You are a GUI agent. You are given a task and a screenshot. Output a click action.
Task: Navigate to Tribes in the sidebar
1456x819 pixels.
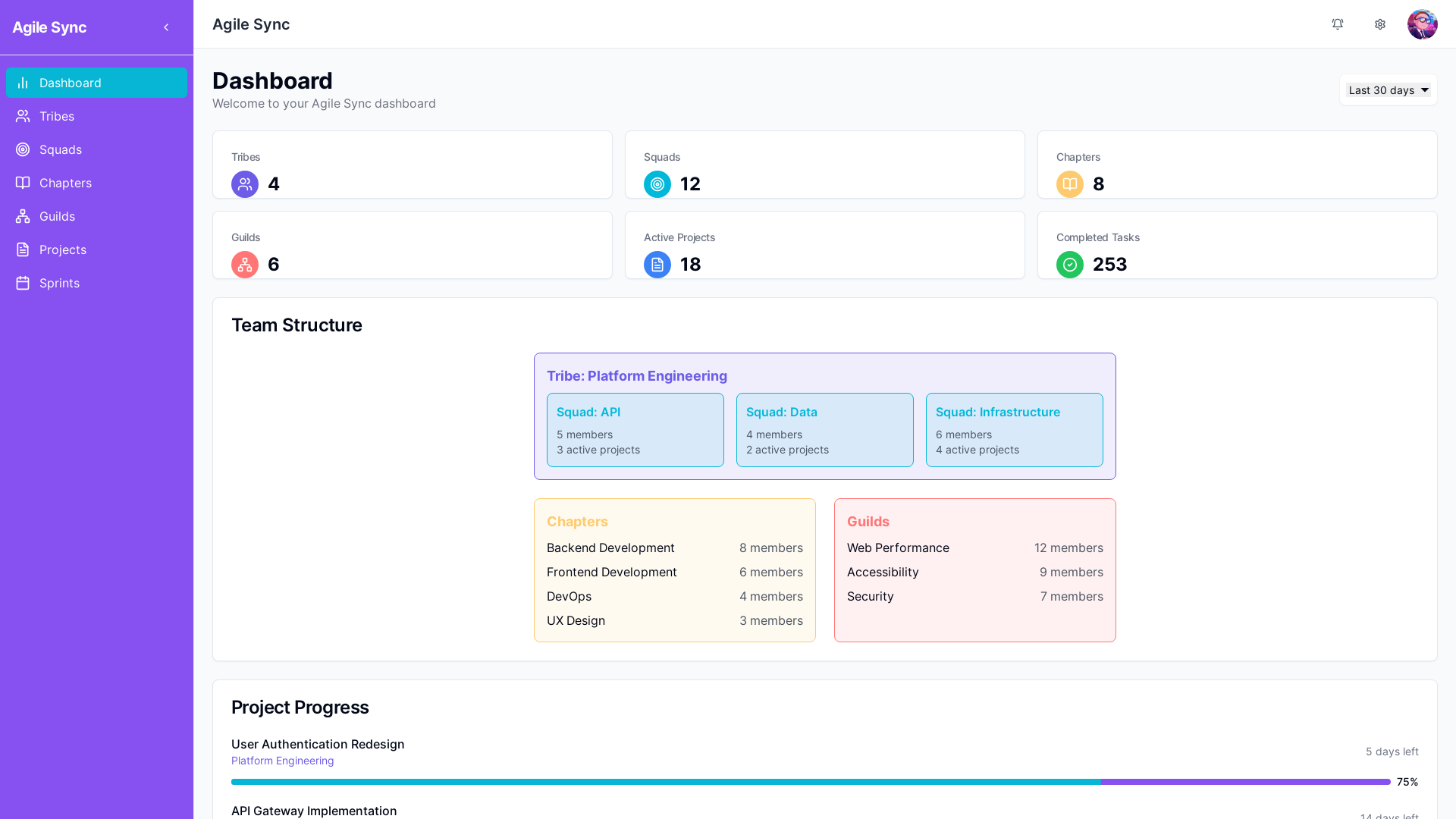(x=96, y=116)
